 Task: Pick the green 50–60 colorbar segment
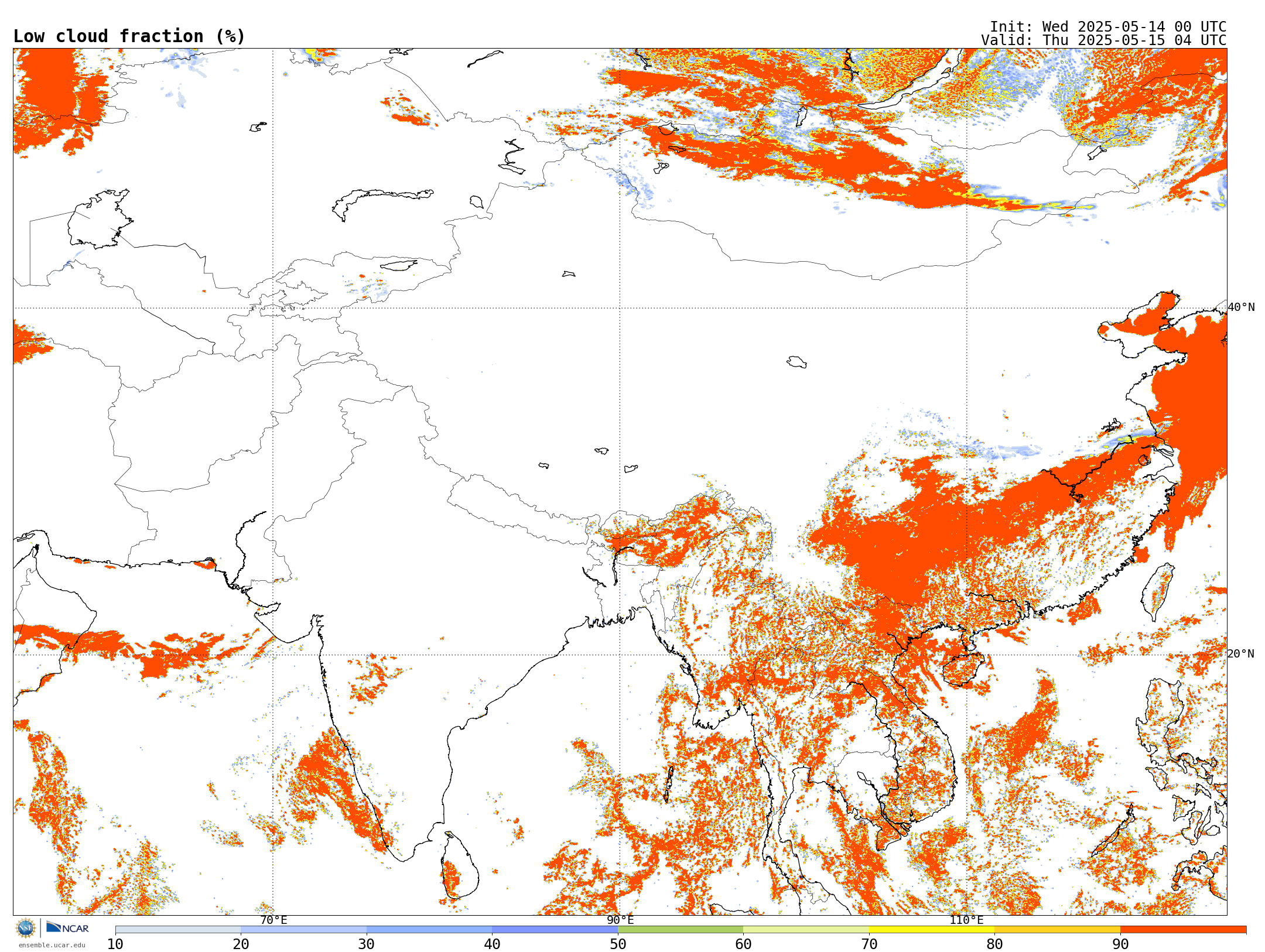click(x=681, y=930)
